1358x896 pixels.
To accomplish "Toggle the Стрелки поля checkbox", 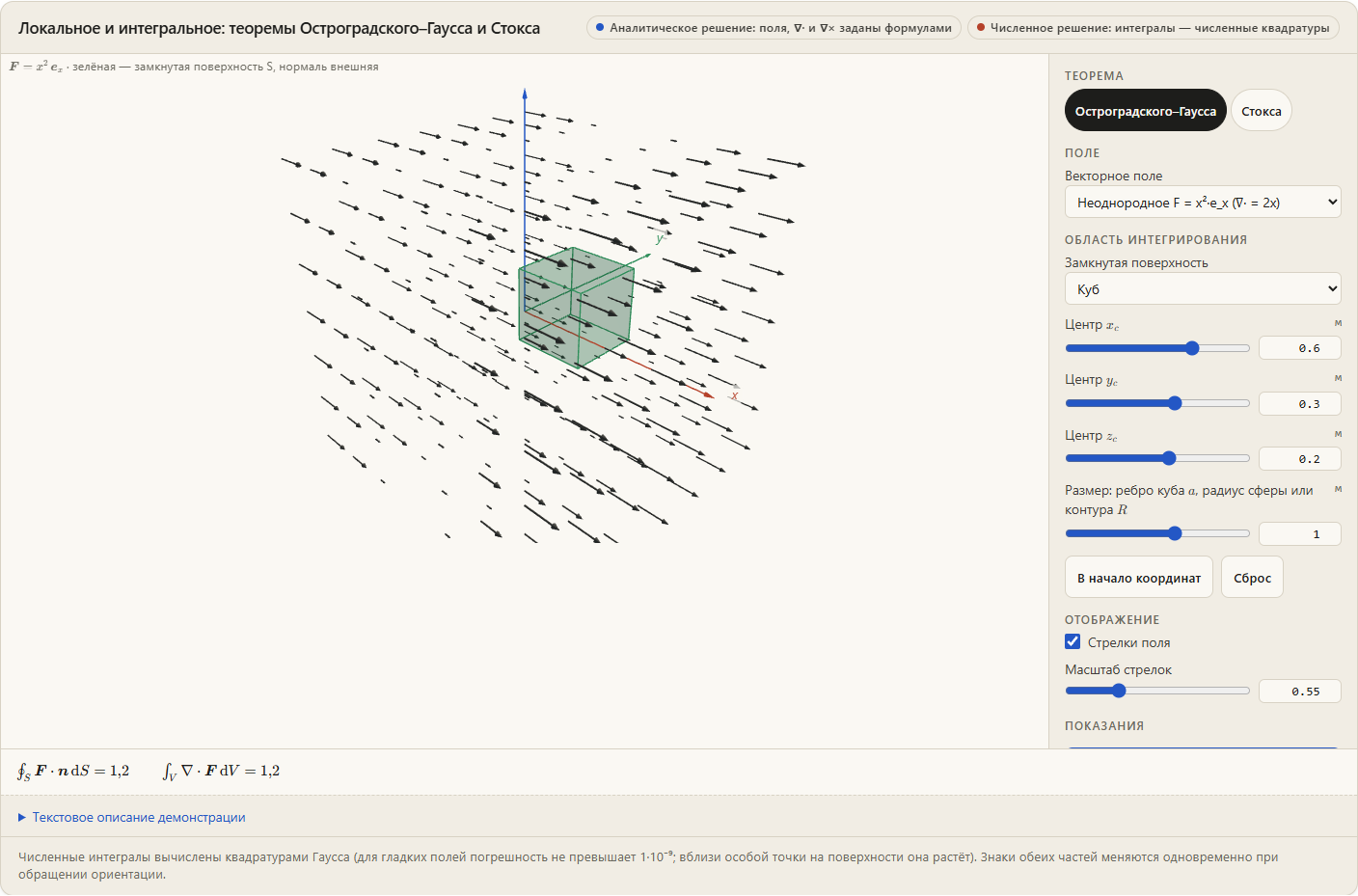I will click(x=1073, y=641).
